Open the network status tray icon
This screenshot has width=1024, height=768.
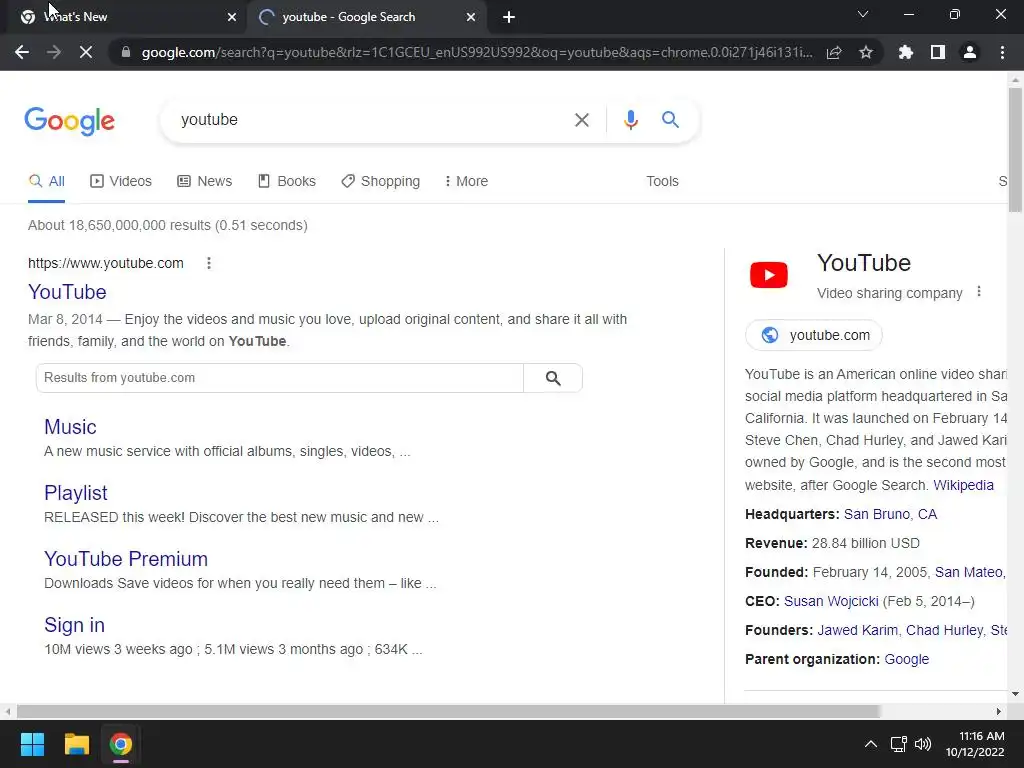(899, 744)
